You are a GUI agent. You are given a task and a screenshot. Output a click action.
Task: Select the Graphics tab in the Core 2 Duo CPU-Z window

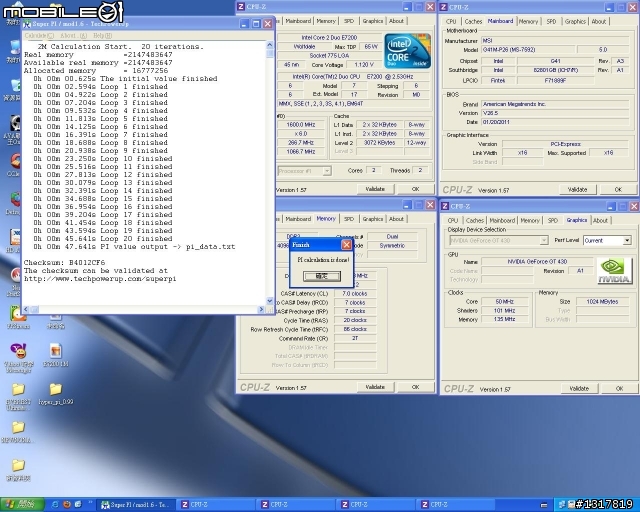click(x=373, y=21)
